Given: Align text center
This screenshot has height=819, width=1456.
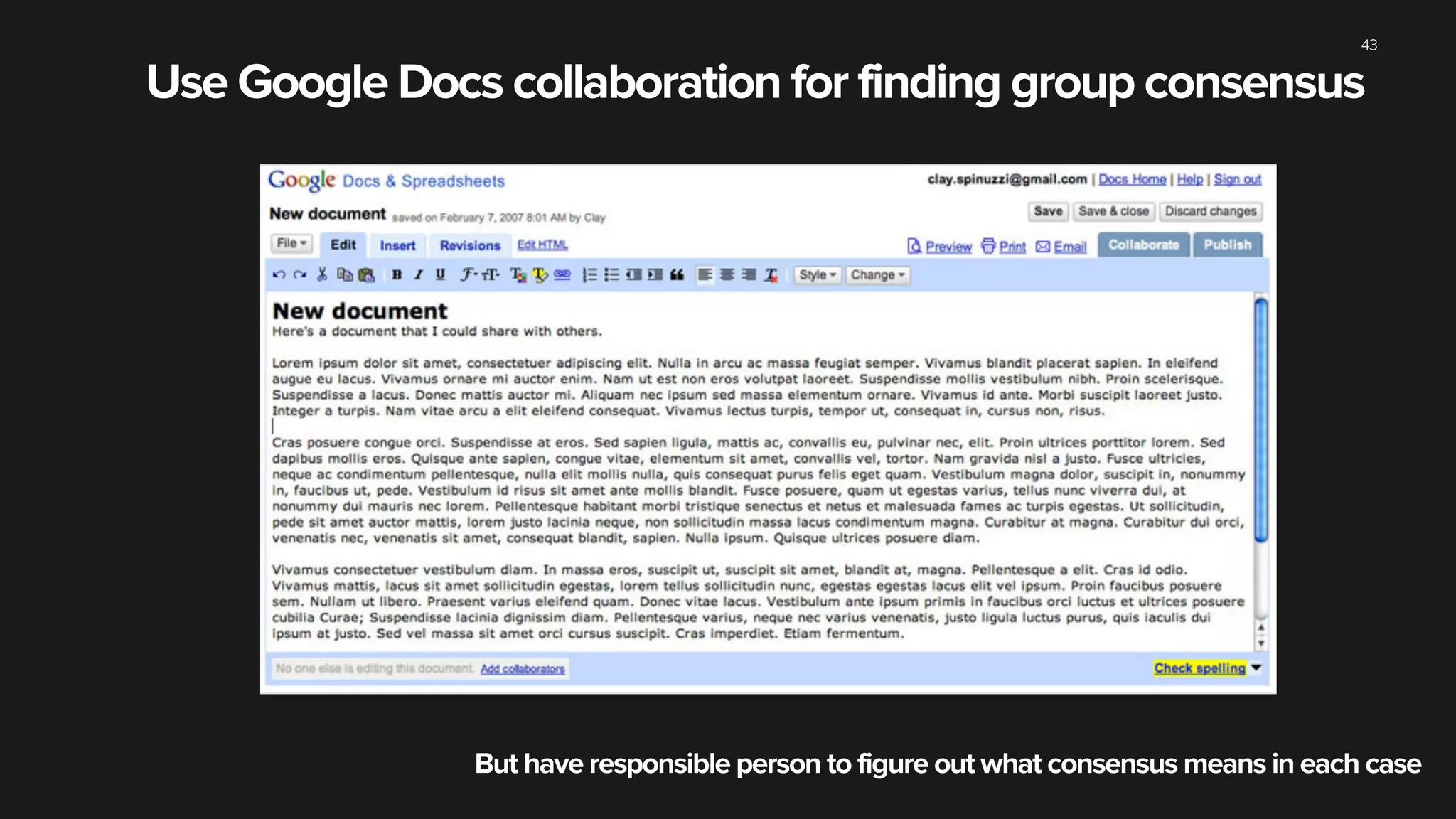Looking at the screenshot, I should click(x=727, y=275).
